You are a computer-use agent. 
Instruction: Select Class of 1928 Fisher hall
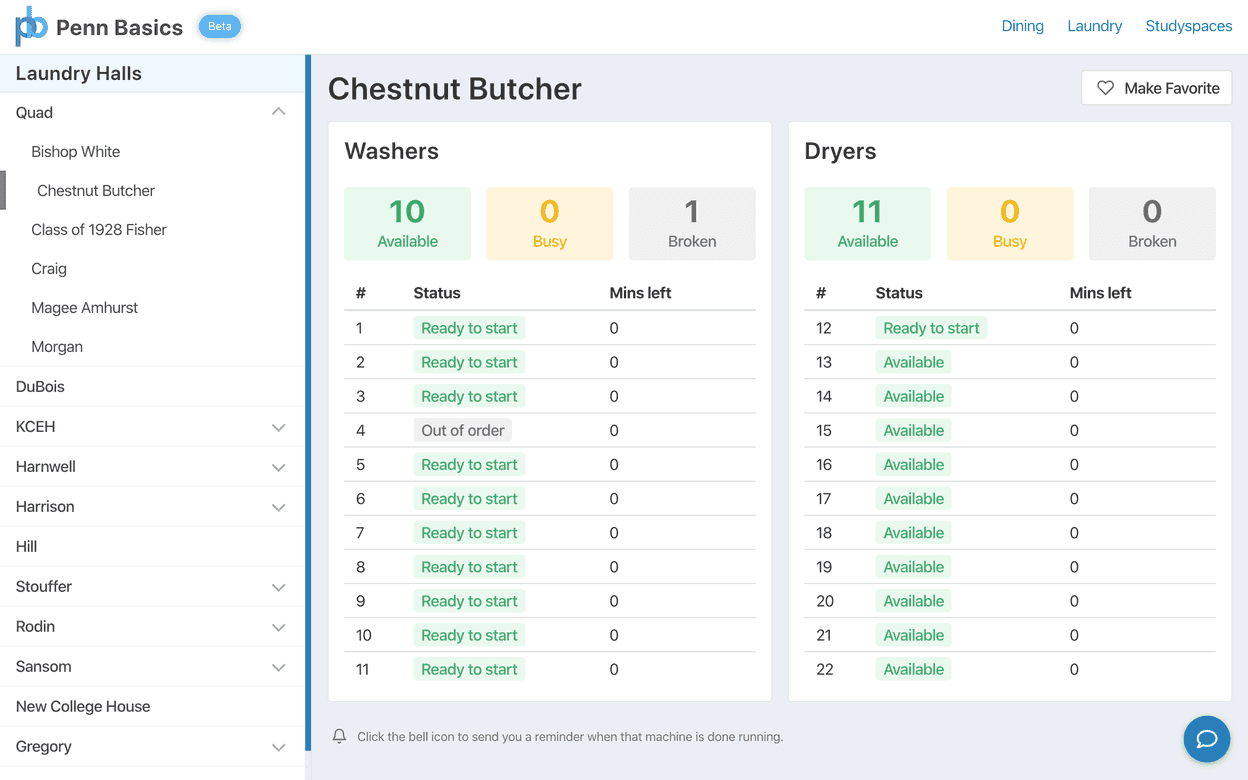click(x=99, y=230)
